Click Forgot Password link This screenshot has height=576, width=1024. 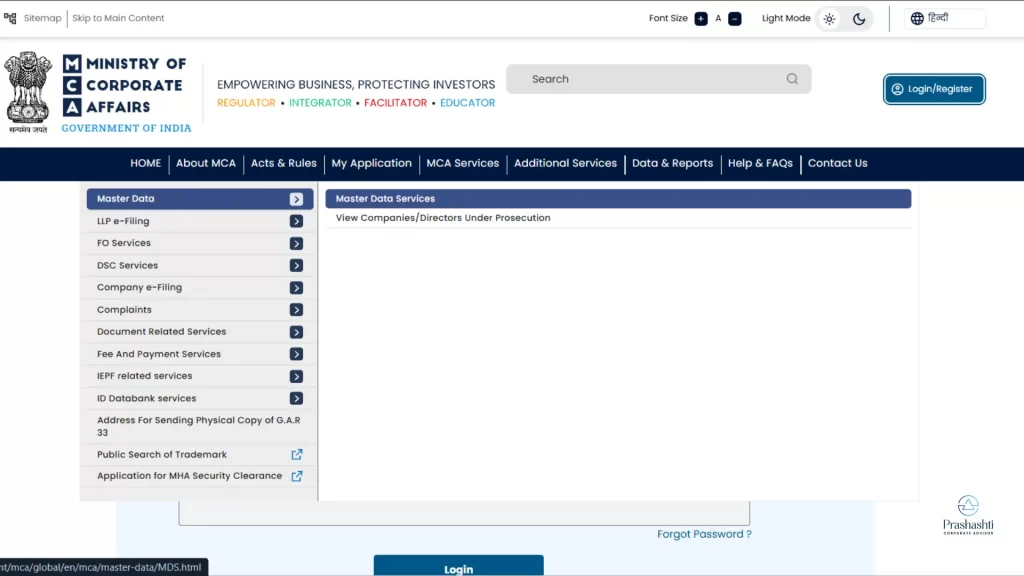pyautogui.click(x=704, y=534)
